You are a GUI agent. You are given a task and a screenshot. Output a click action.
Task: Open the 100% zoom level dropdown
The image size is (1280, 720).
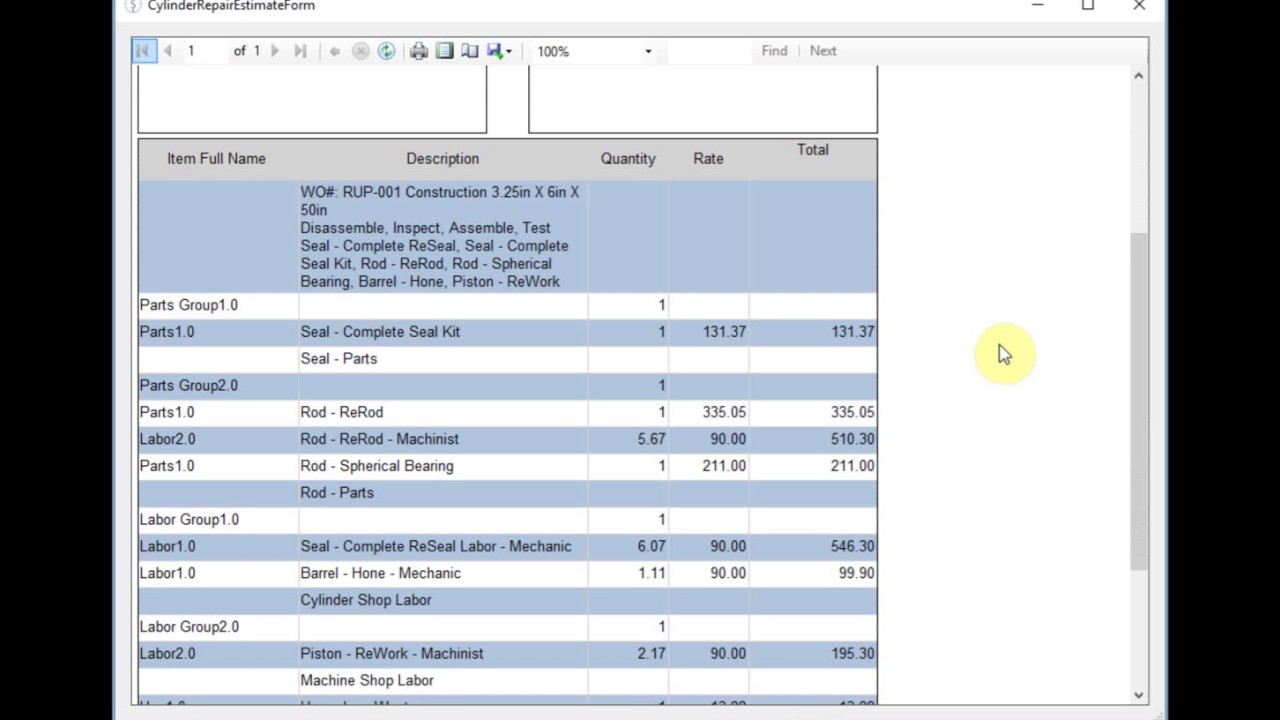pos(648,51)
